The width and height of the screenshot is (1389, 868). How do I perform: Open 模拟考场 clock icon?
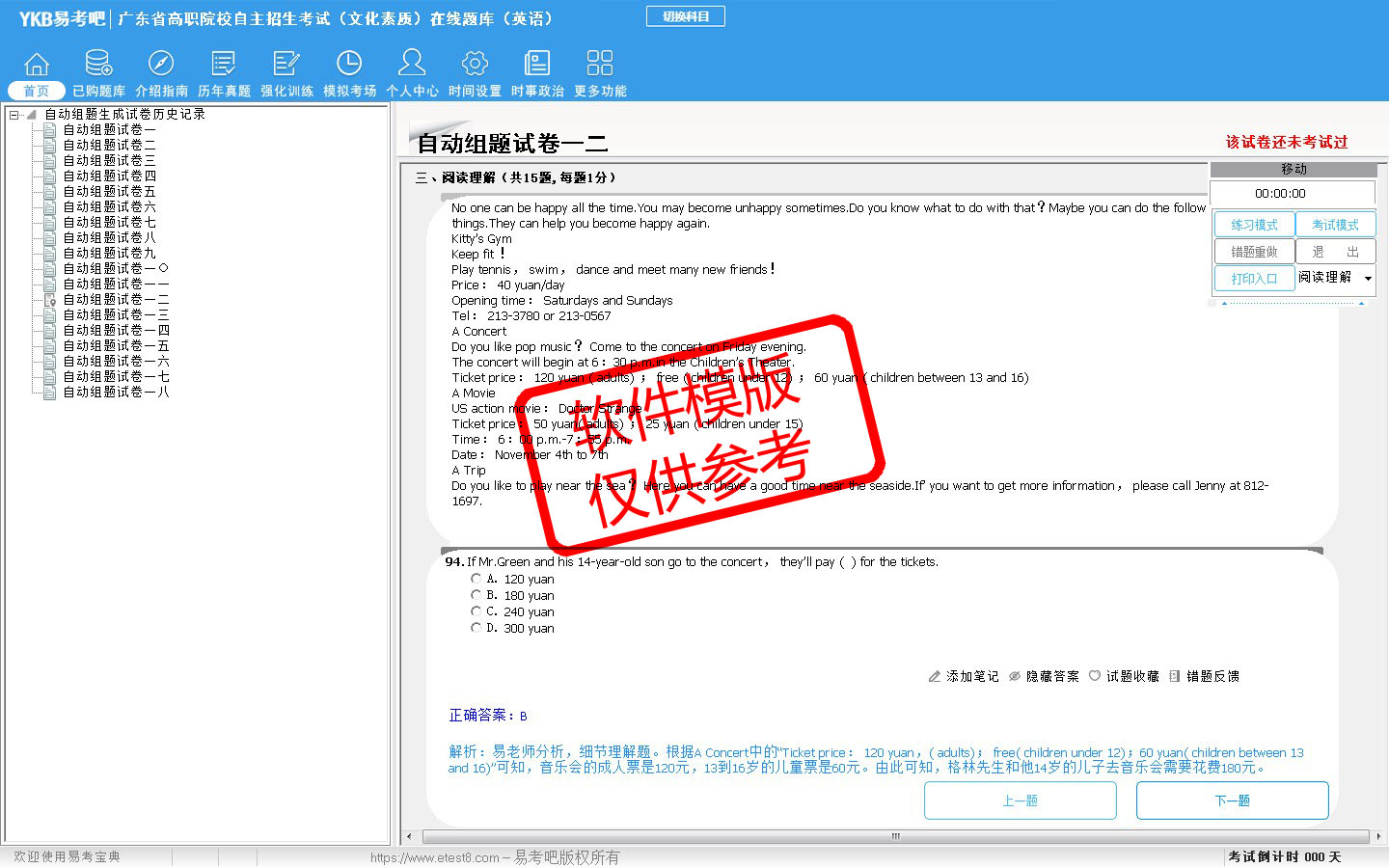tap(349, 65)
